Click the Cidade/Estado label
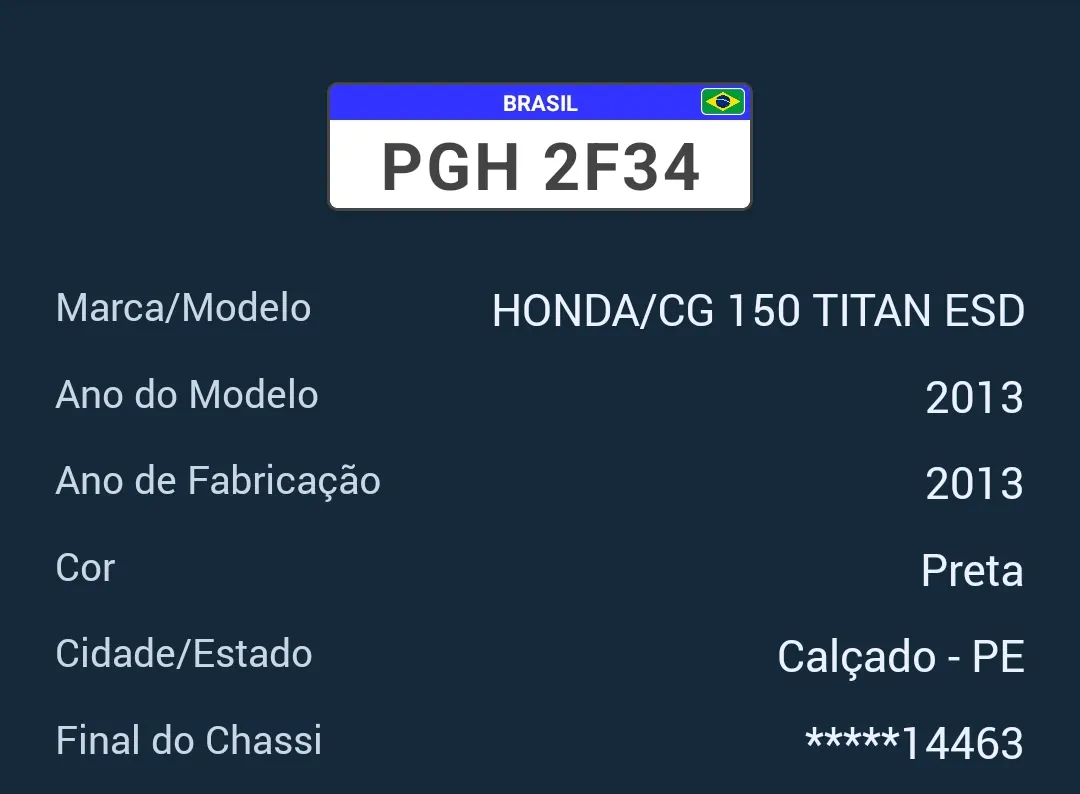 [184, 654]
